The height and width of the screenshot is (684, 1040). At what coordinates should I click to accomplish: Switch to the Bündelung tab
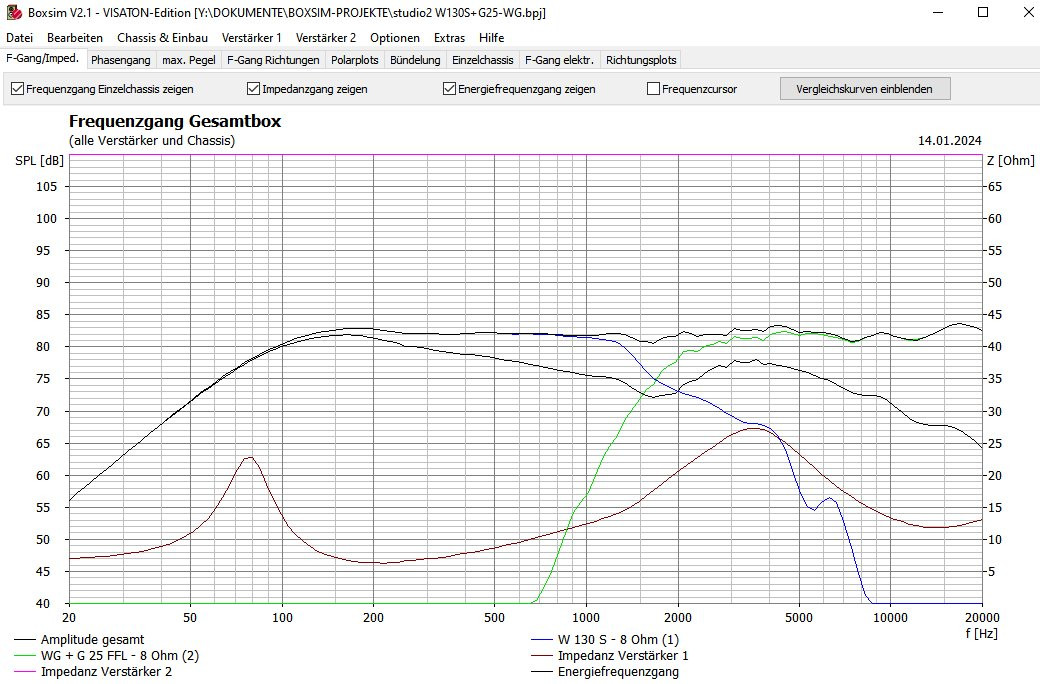[x=415, y=60]
